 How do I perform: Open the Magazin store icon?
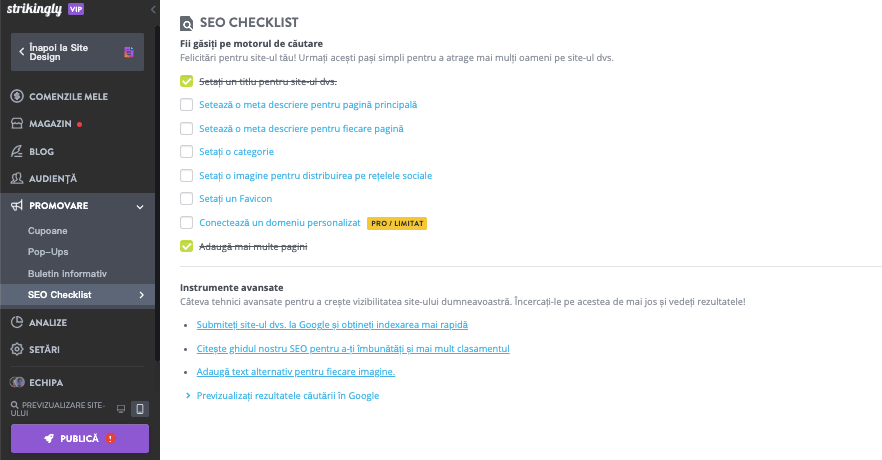pos(17,124)
